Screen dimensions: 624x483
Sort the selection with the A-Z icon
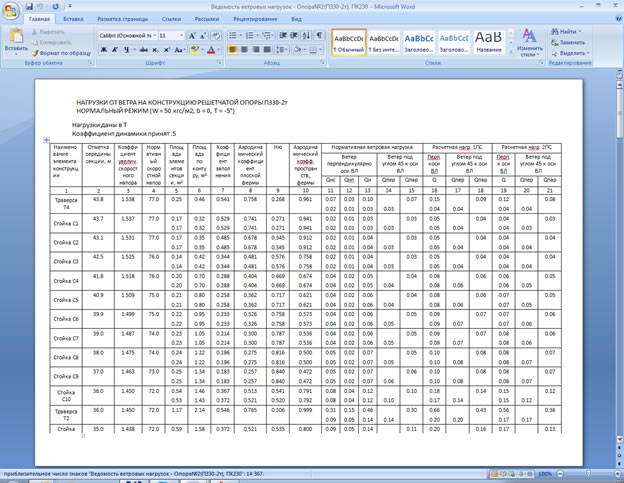tap(306, 36)
